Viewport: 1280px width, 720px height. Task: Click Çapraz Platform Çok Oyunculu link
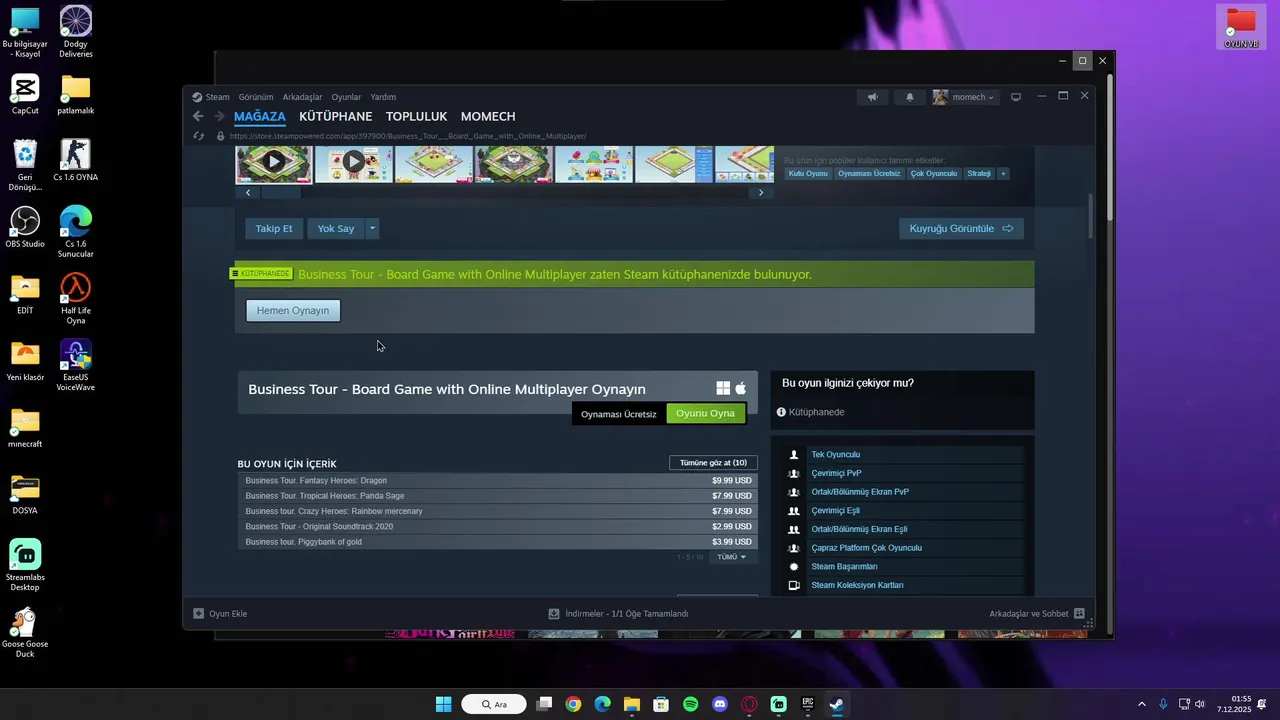pos(866,548)
